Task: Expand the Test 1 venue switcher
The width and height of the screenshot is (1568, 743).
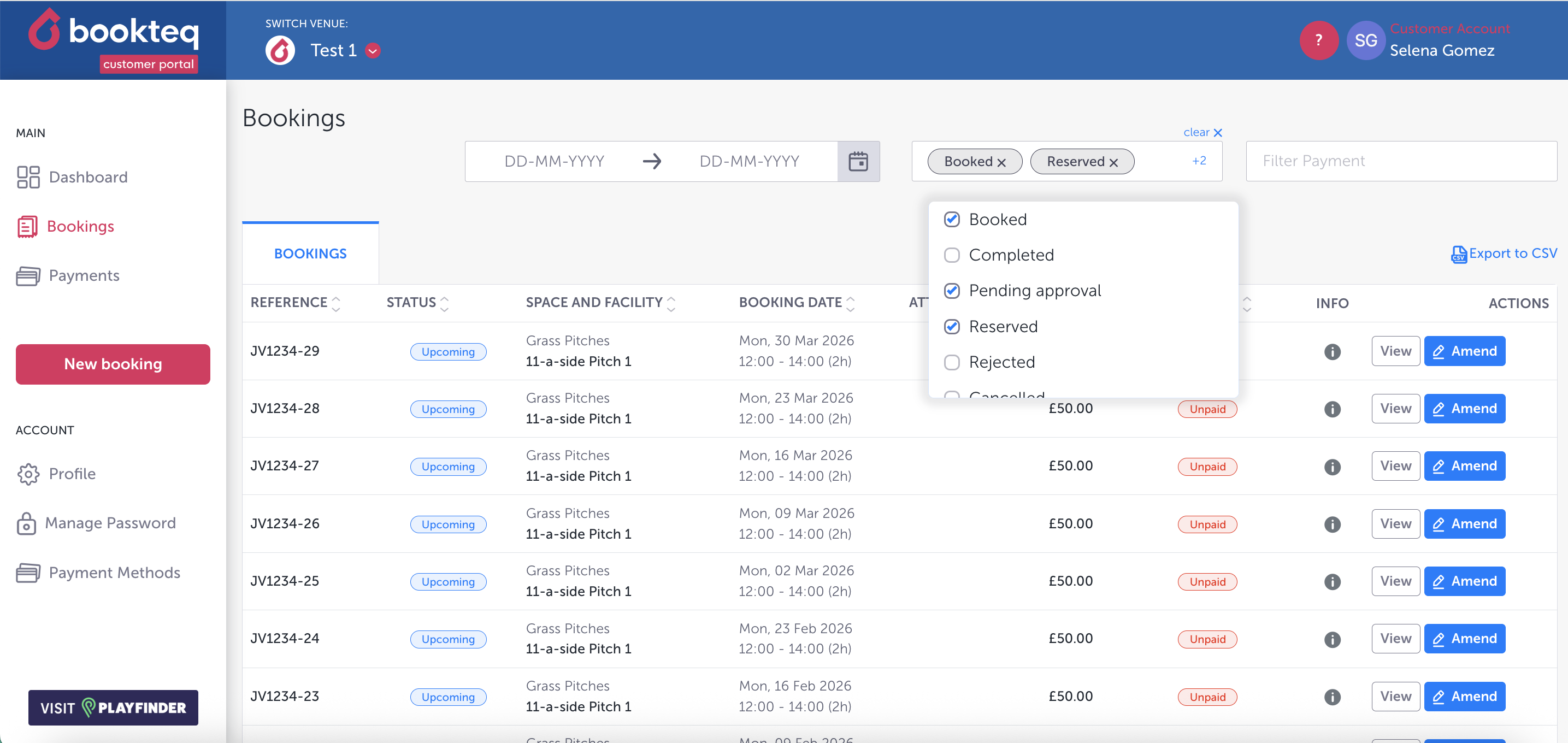Action: click(x=373, y=50)
